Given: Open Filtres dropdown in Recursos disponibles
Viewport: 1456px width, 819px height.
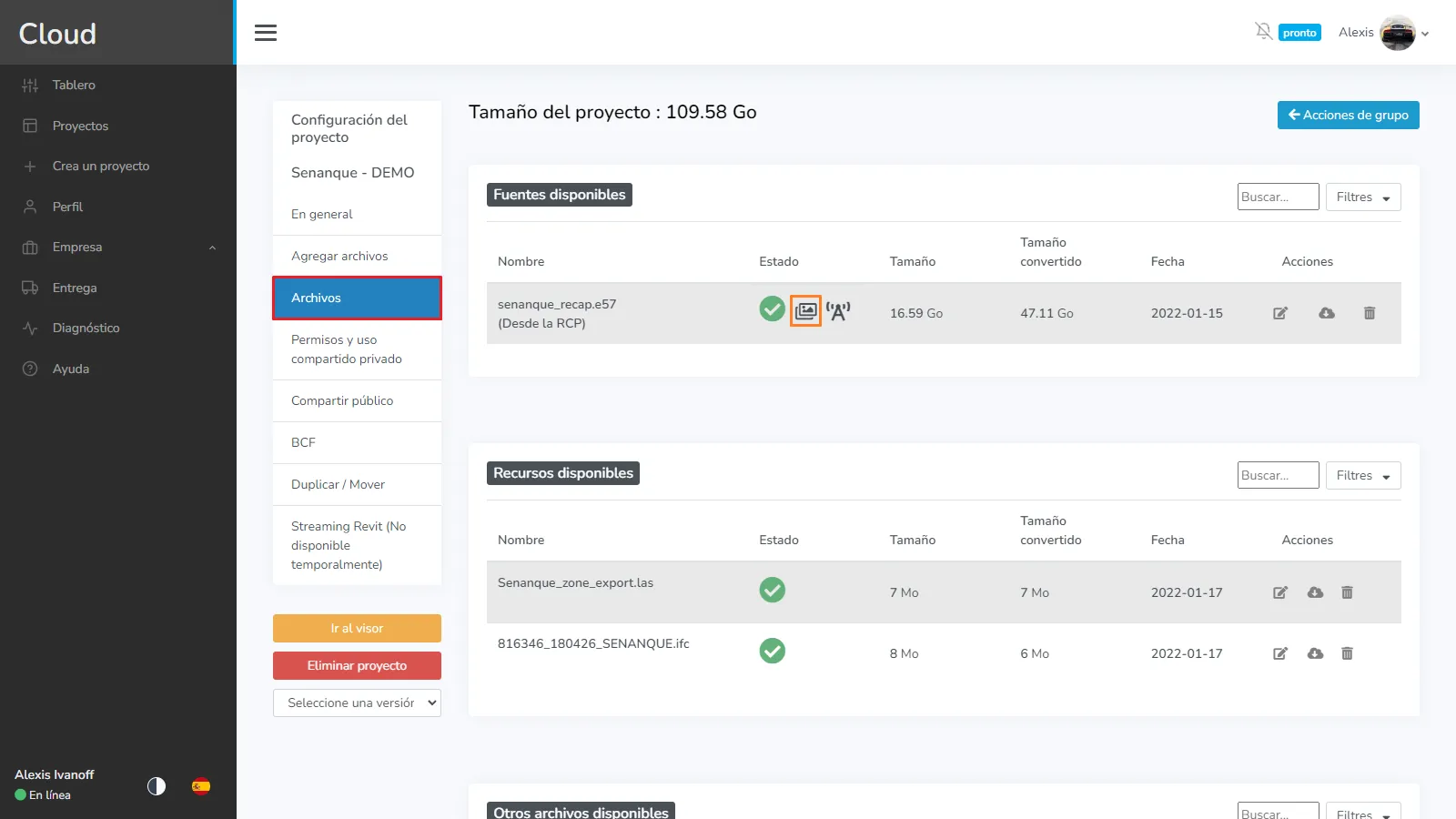Looking at the screenshot, I should point(1362,476).
